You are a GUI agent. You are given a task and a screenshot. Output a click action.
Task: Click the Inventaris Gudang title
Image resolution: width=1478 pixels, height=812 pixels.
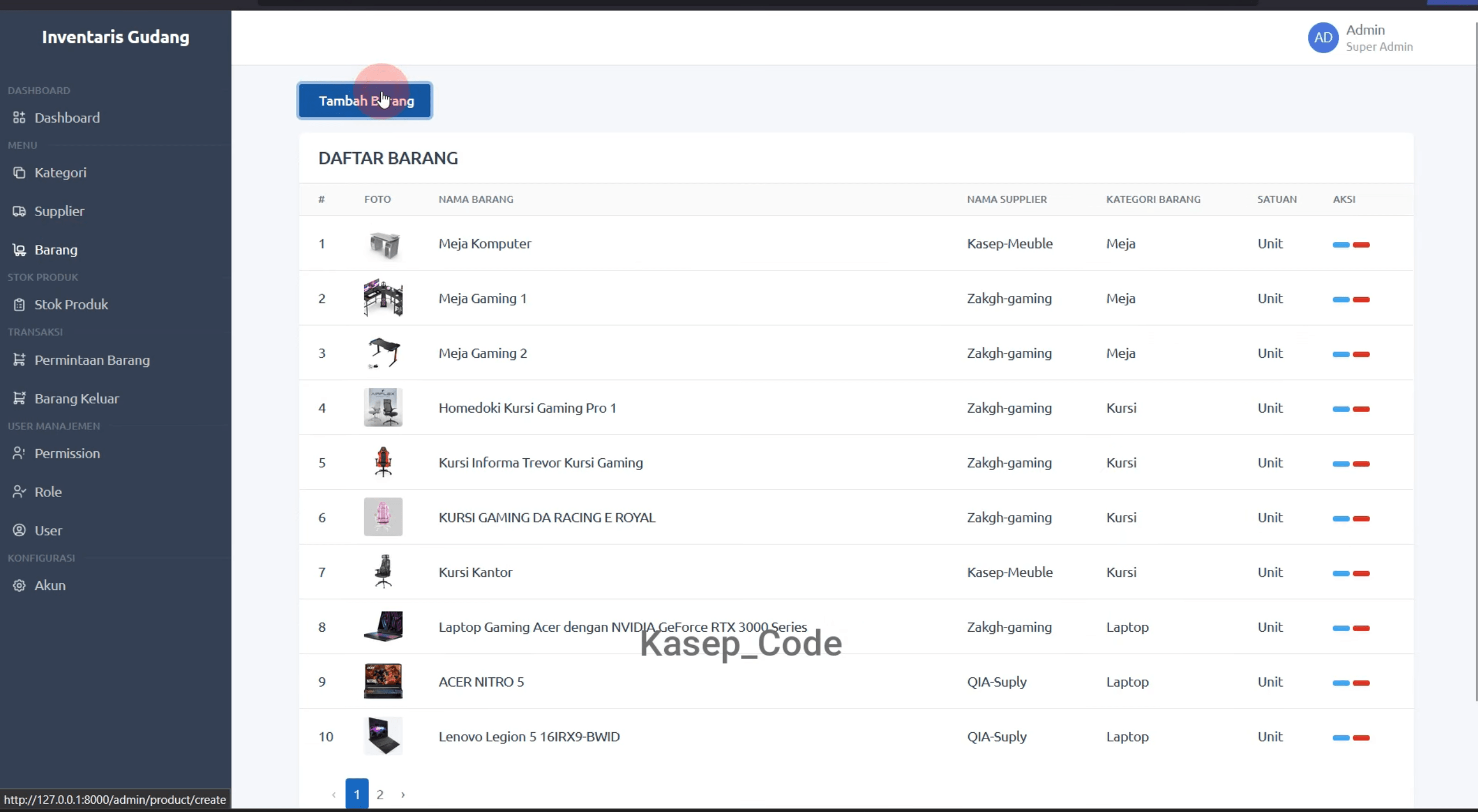[116, 37]
